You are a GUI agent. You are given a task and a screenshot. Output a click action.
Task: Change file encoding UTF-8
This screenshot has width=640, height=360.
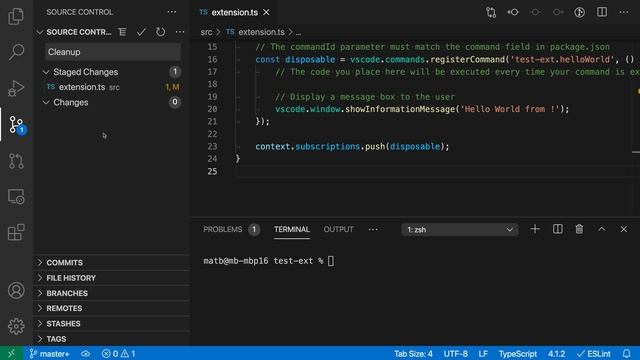[x=456, y=353]
